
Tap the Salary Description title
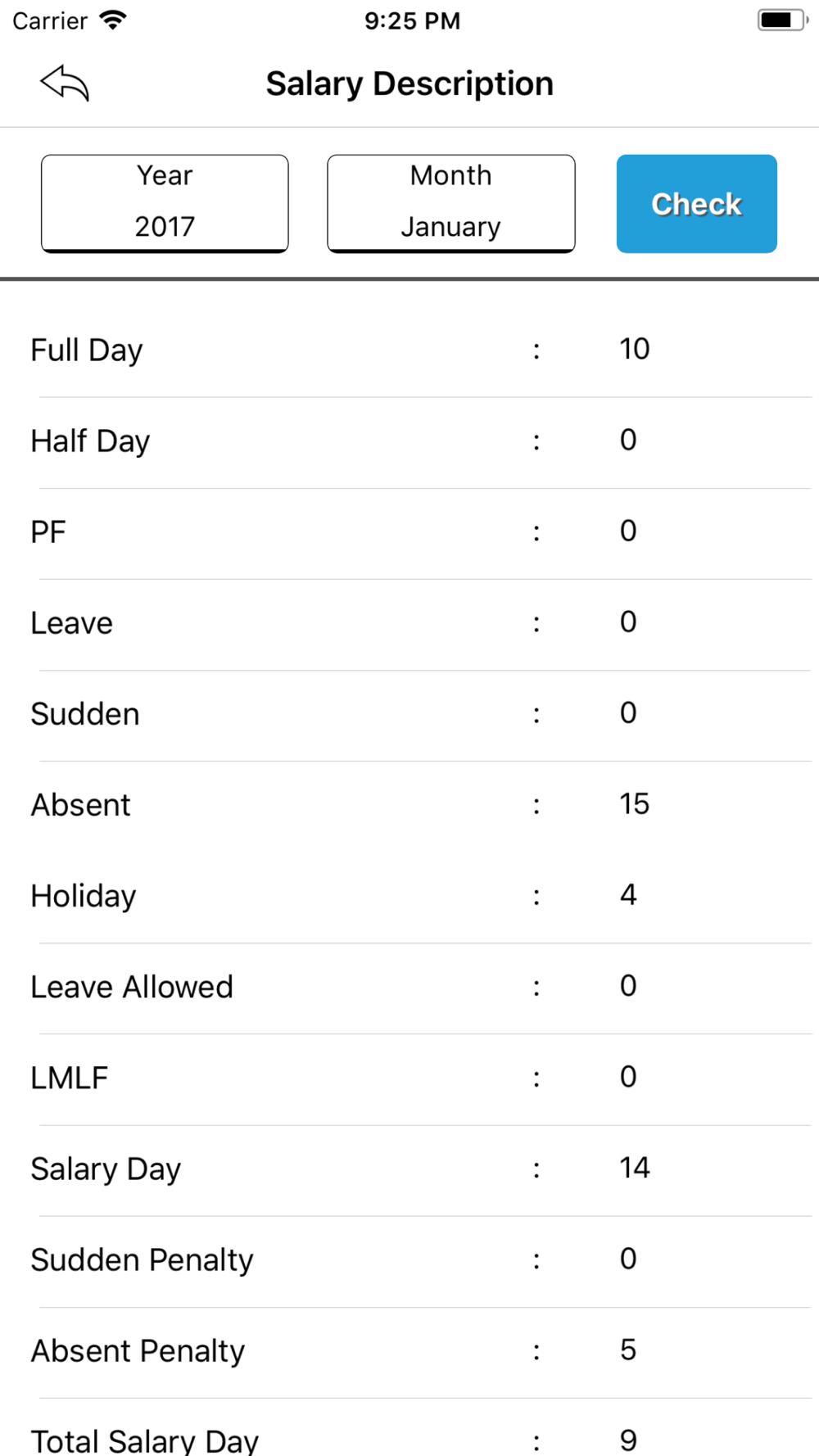[409, 84]
